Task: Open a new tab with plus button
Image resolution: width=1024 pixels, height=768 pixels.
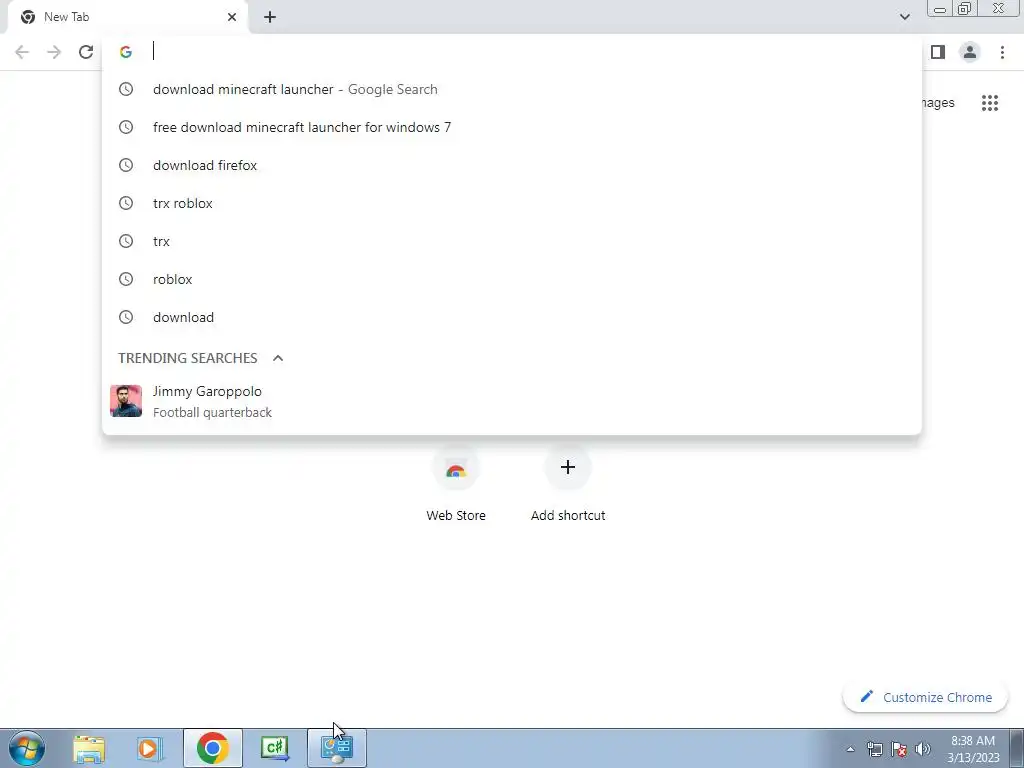Action: (270, 17)
